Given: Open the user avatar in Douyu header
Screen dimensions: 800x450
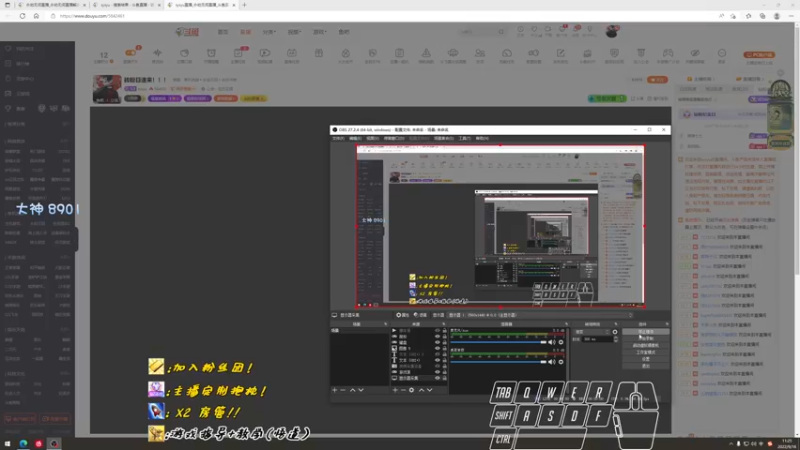Looking at the screenshot, I should pyautogui.click(x=612, y=31).
